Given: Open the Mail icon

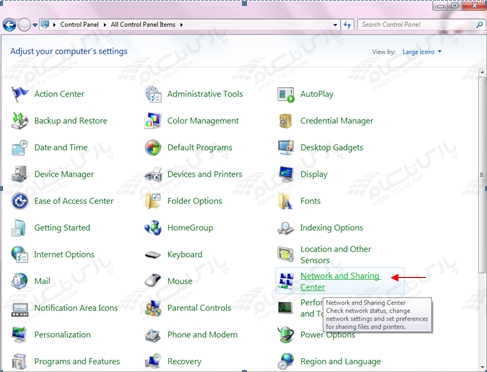Looking at the screenshot, I should (x=20, y=281).
